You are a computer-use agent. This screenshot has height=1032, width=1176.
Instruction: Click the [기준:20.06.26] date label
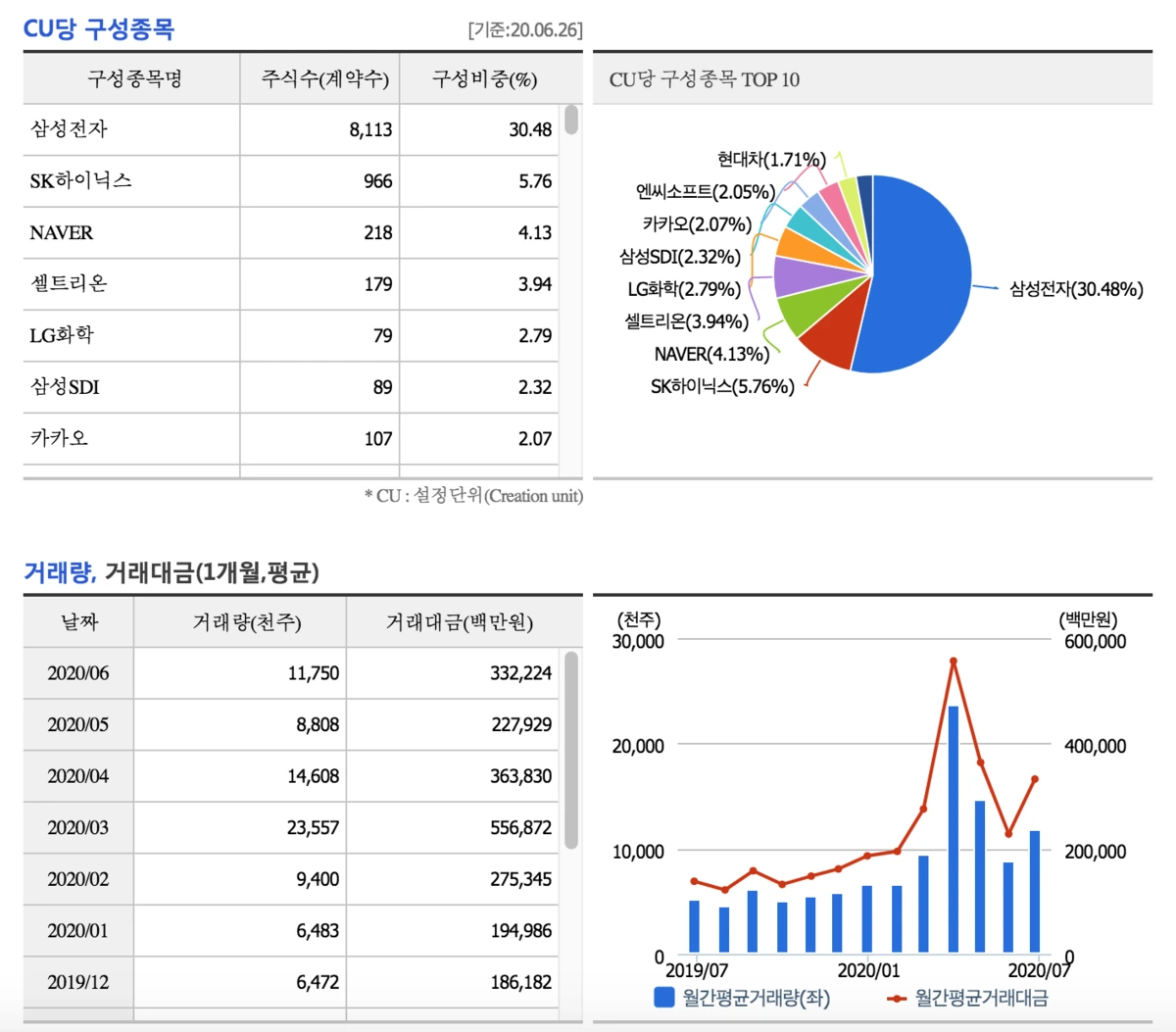click(523, 30)
